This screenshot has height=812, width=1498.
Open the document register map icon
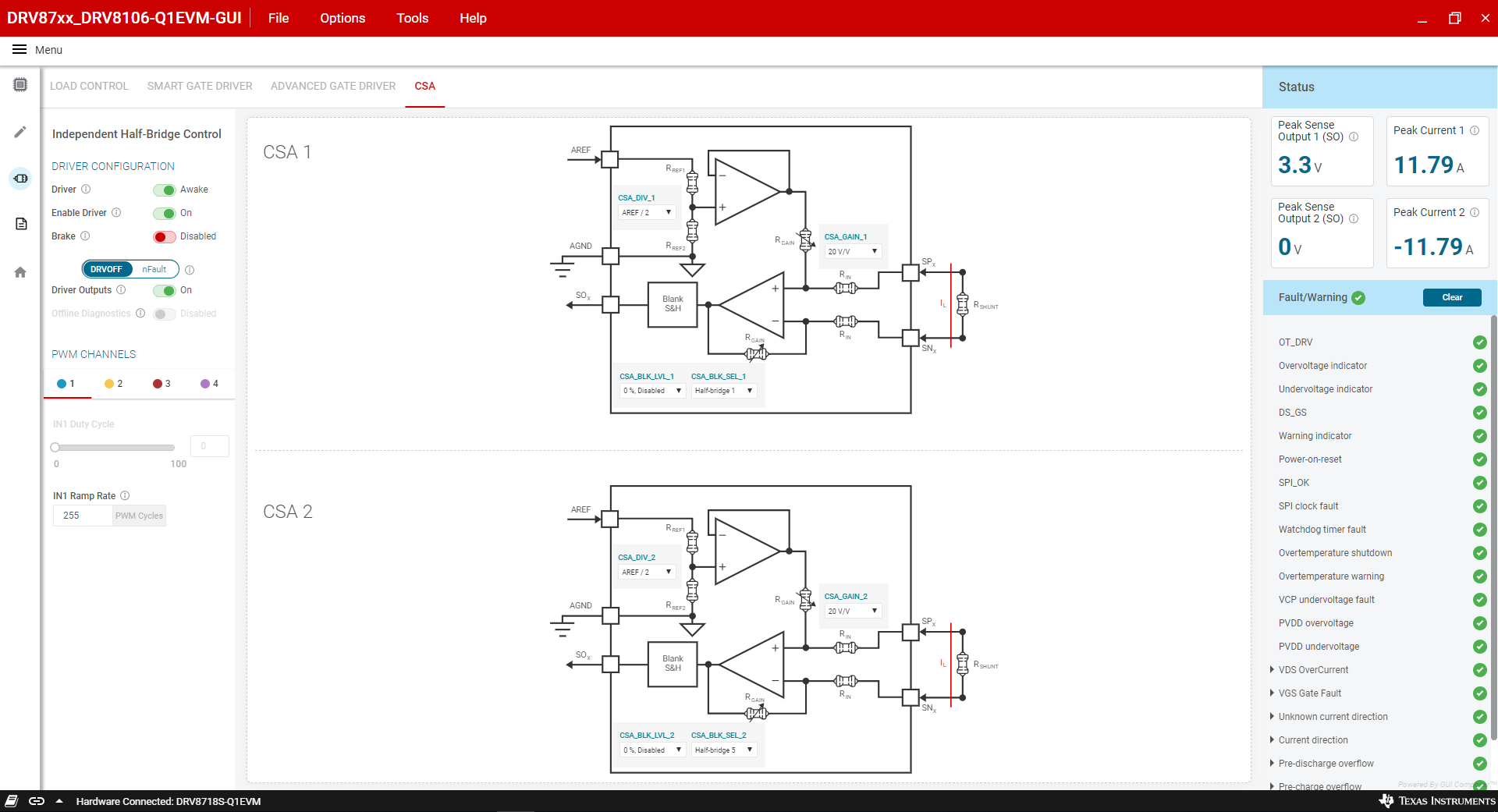(21, 224)
